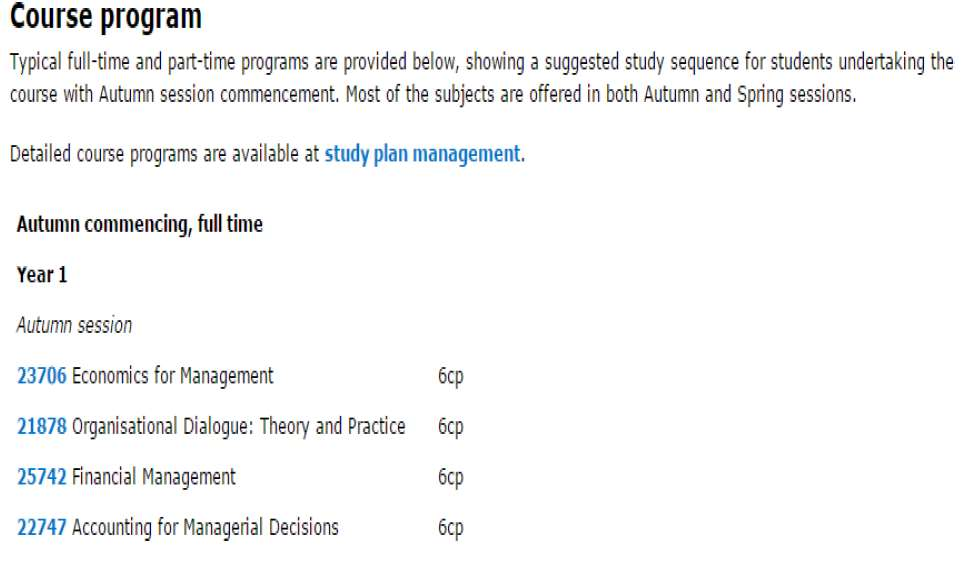The image size is (972, 565).
Task: Click the line starting 'course with Autumn session'
Action: pyautogui.click(x=433, y=95)
